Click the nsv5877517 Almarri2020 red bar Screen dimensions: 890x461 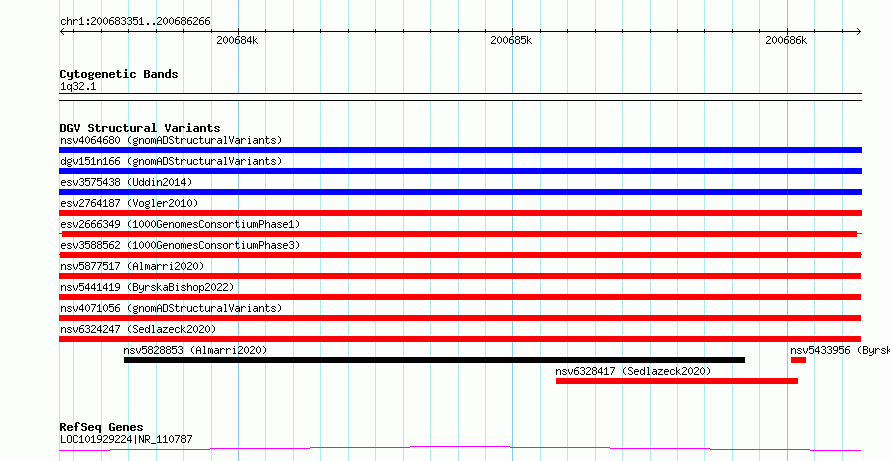click(x=460, y=276)
